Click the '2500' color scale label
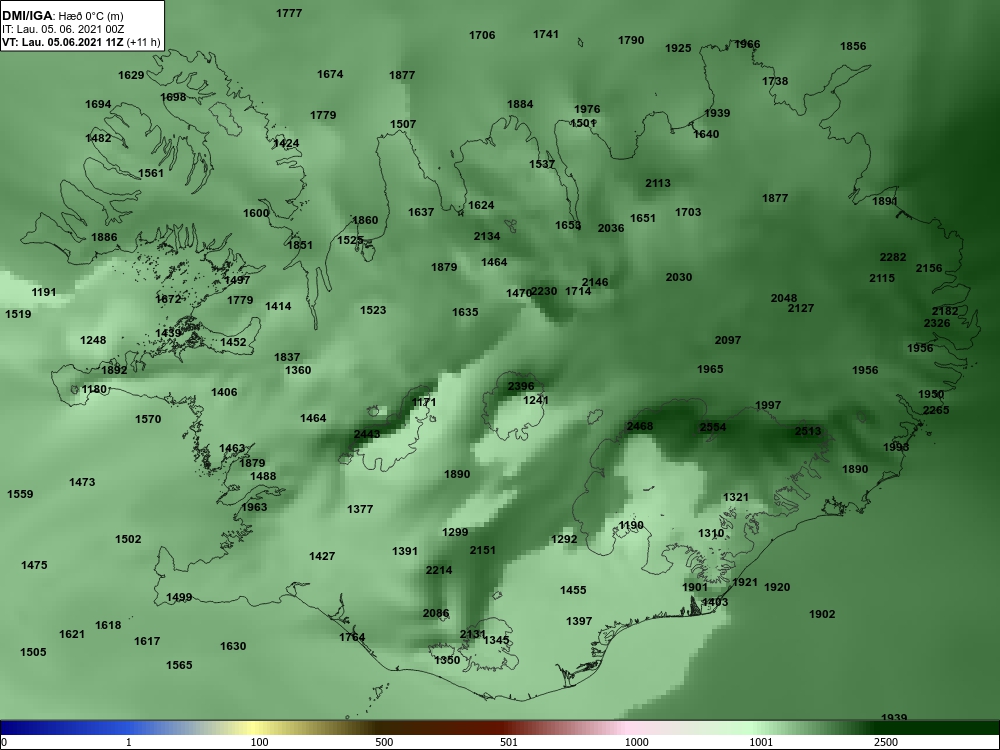 pyautogui.click(x=886, y=742)
